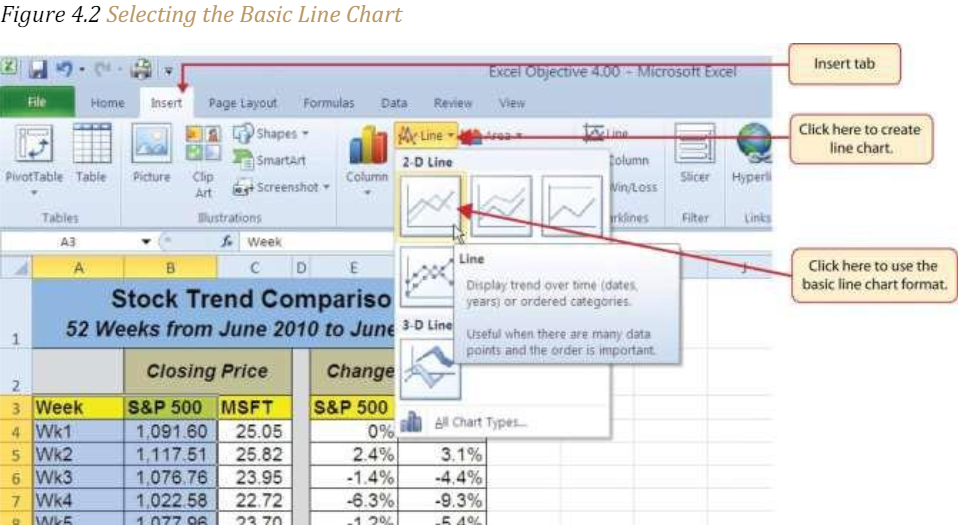Select the 100% Stacked Line chart thumbnail
Screen dimensions: 961x525
pyautogui.click(x=572, y=206)
